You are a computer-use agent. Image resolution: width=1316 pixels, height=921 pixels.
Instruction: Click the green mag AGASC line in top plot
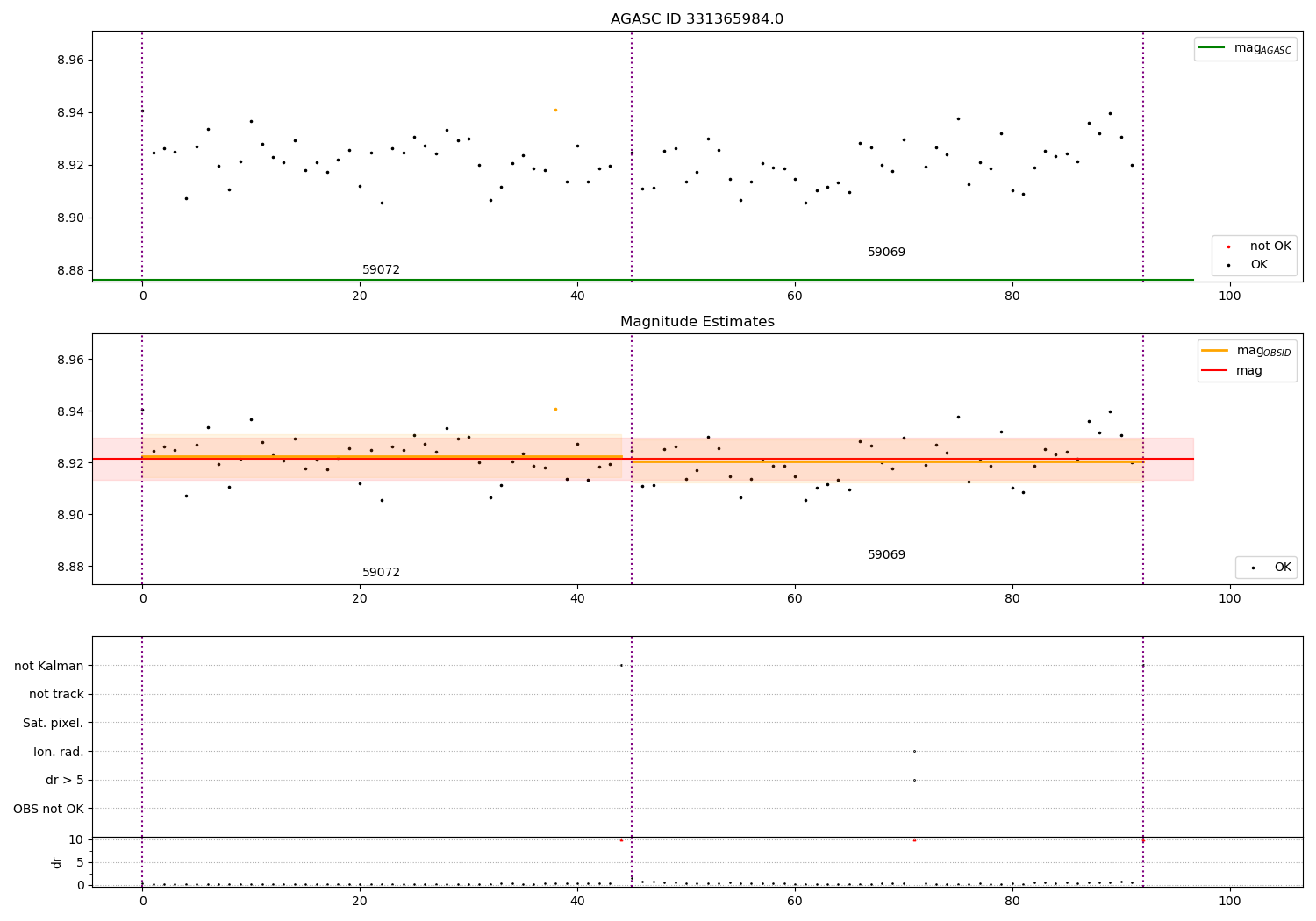click(x=642, y=280)
